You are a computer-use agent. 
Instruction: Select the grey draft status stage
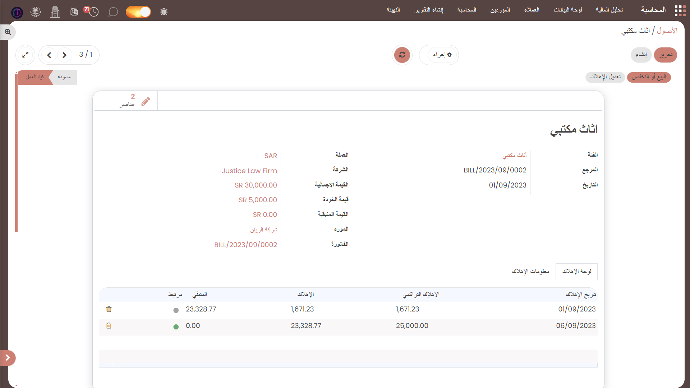(x=65, y=77)
